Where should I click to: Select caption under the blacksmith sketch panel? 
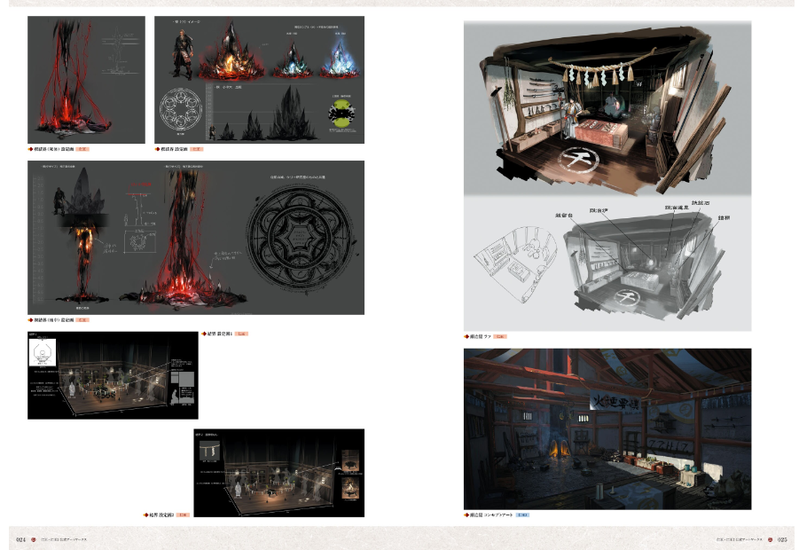coord(481,336)
